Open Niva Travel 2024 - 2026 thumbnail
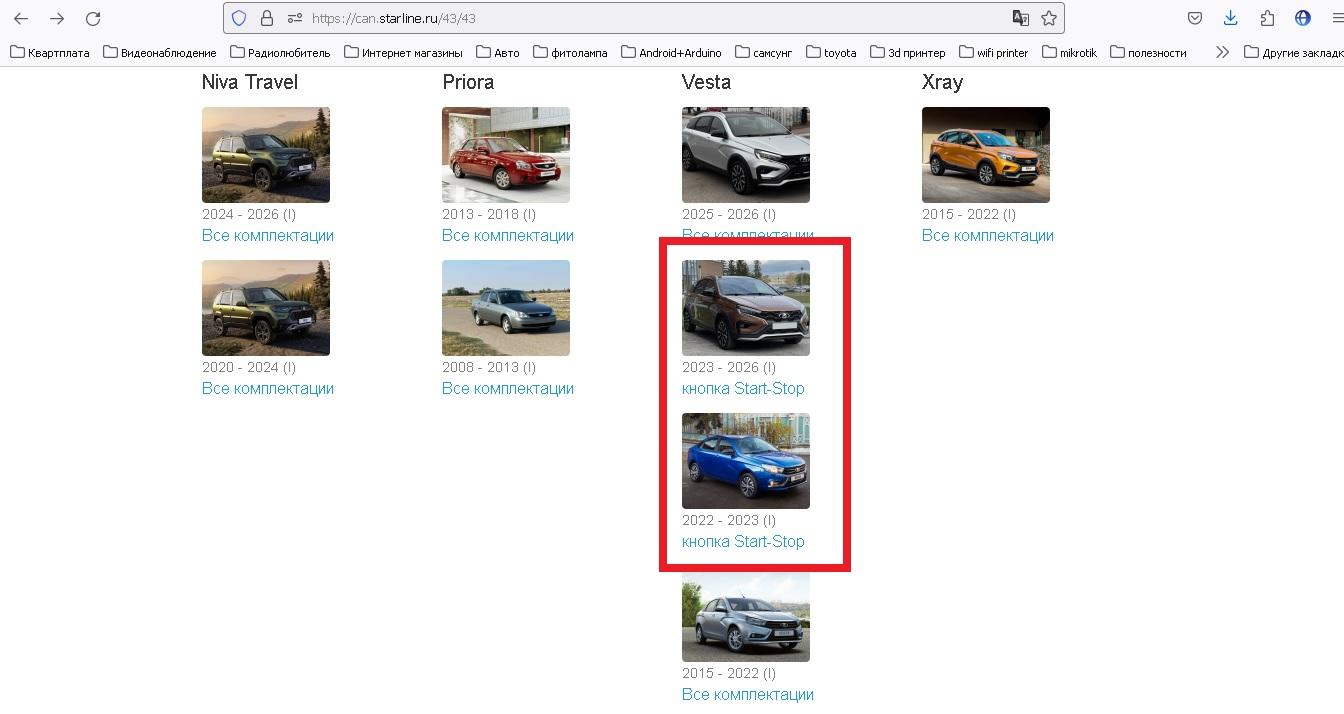Image resolution: width=1344 pixels, height=714 pixels. point(266,155)
